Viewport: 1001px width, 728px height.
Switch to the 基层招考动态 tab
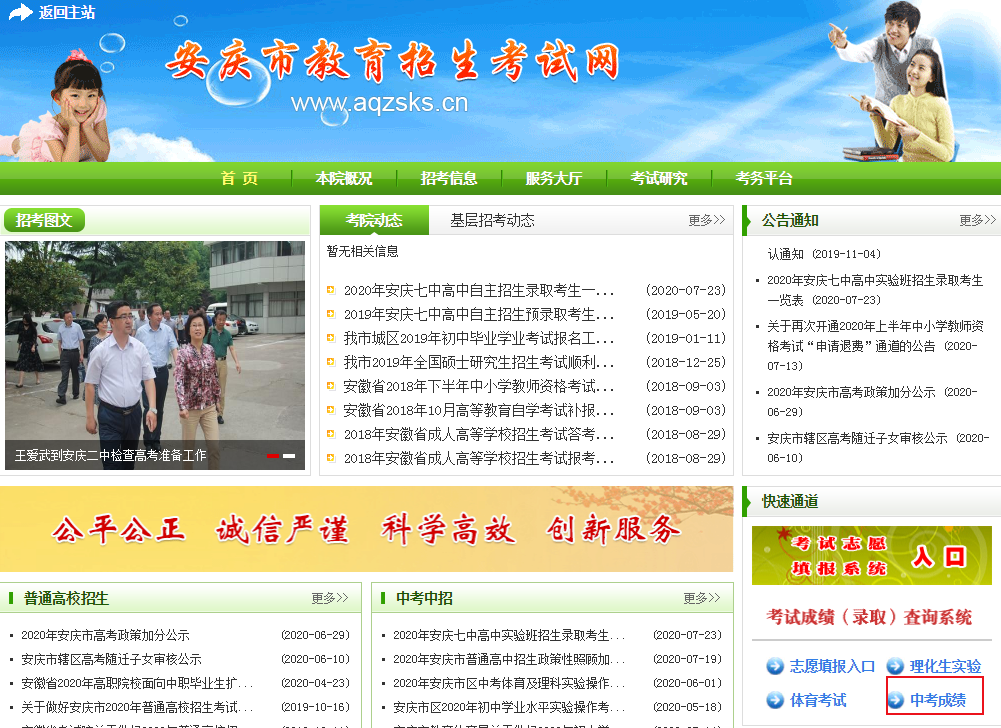pyautogui.click(x=492, y=220)
